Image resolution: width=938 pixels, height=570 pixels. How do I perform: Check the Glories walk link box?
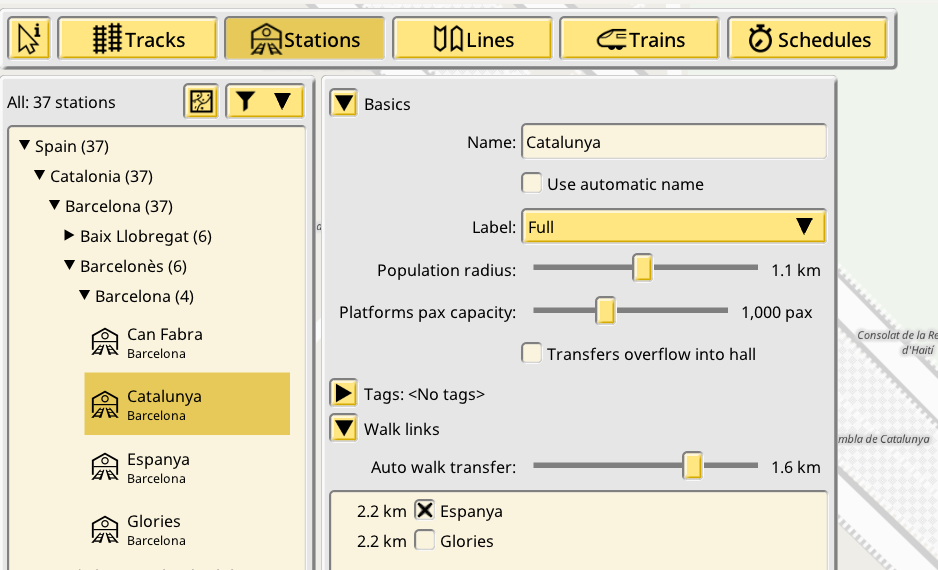[x=425, y=541]
